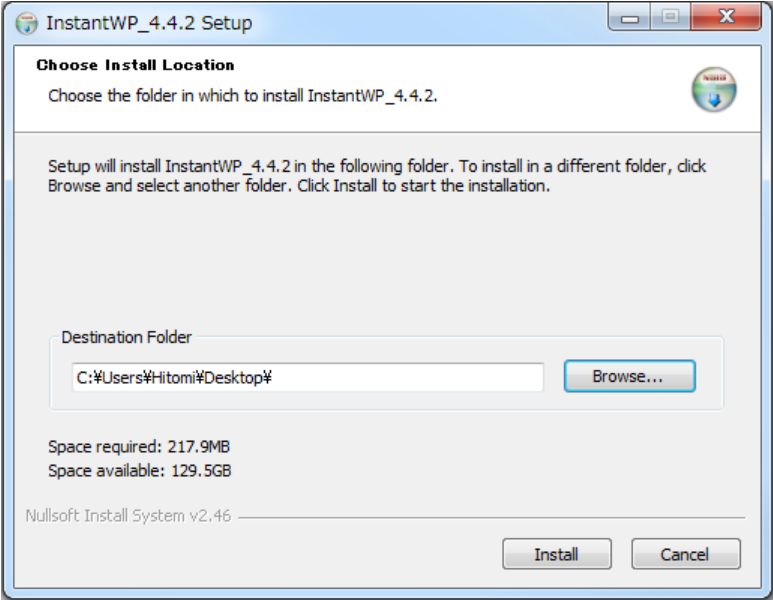
Task: Close the InstantWP_4.4.2 Setup window
Action: click(x=726, y=18)
